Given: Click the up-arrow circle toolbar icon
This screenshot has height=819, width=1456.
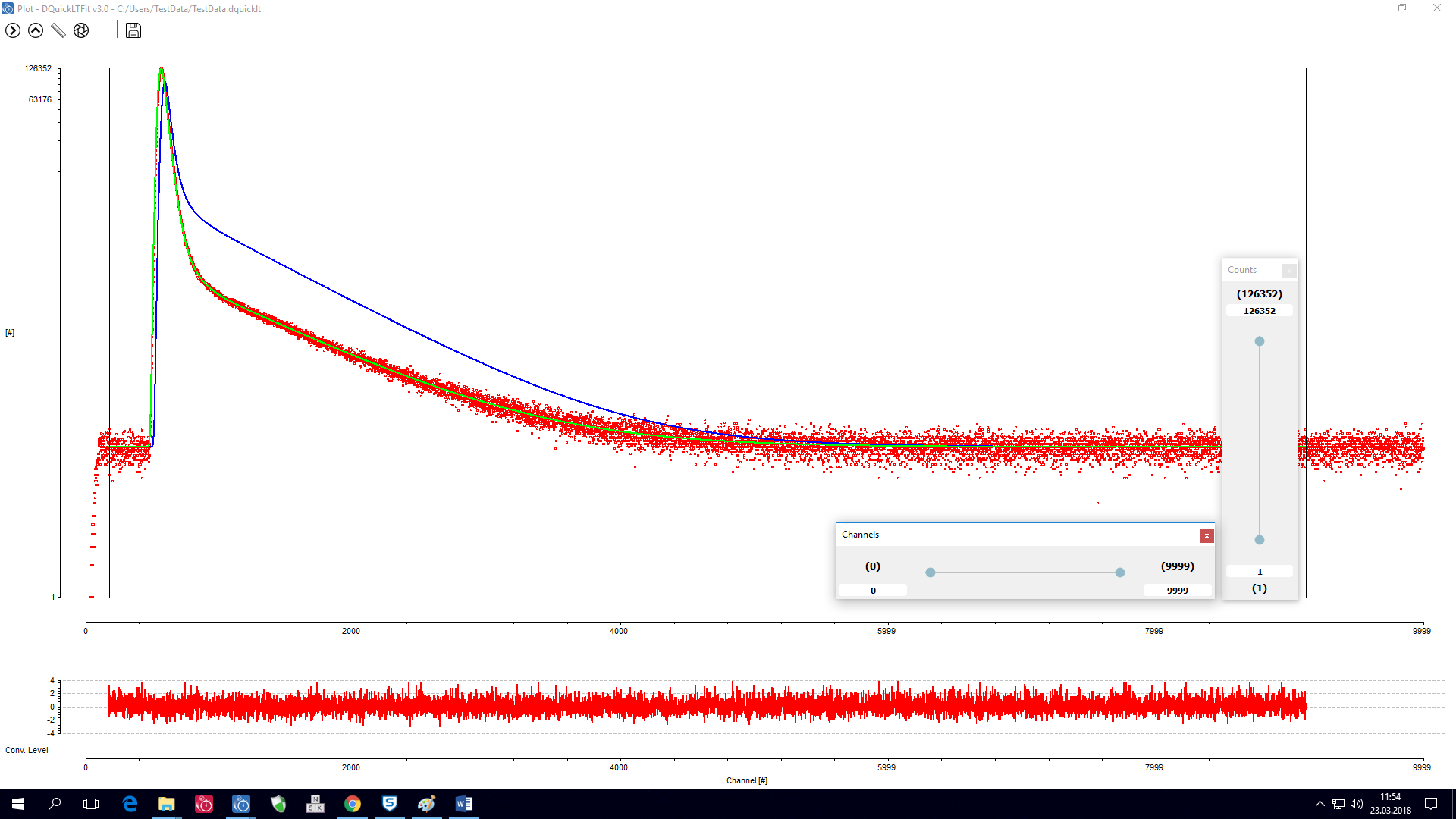Looking at the screenshot, I should 36,30.
